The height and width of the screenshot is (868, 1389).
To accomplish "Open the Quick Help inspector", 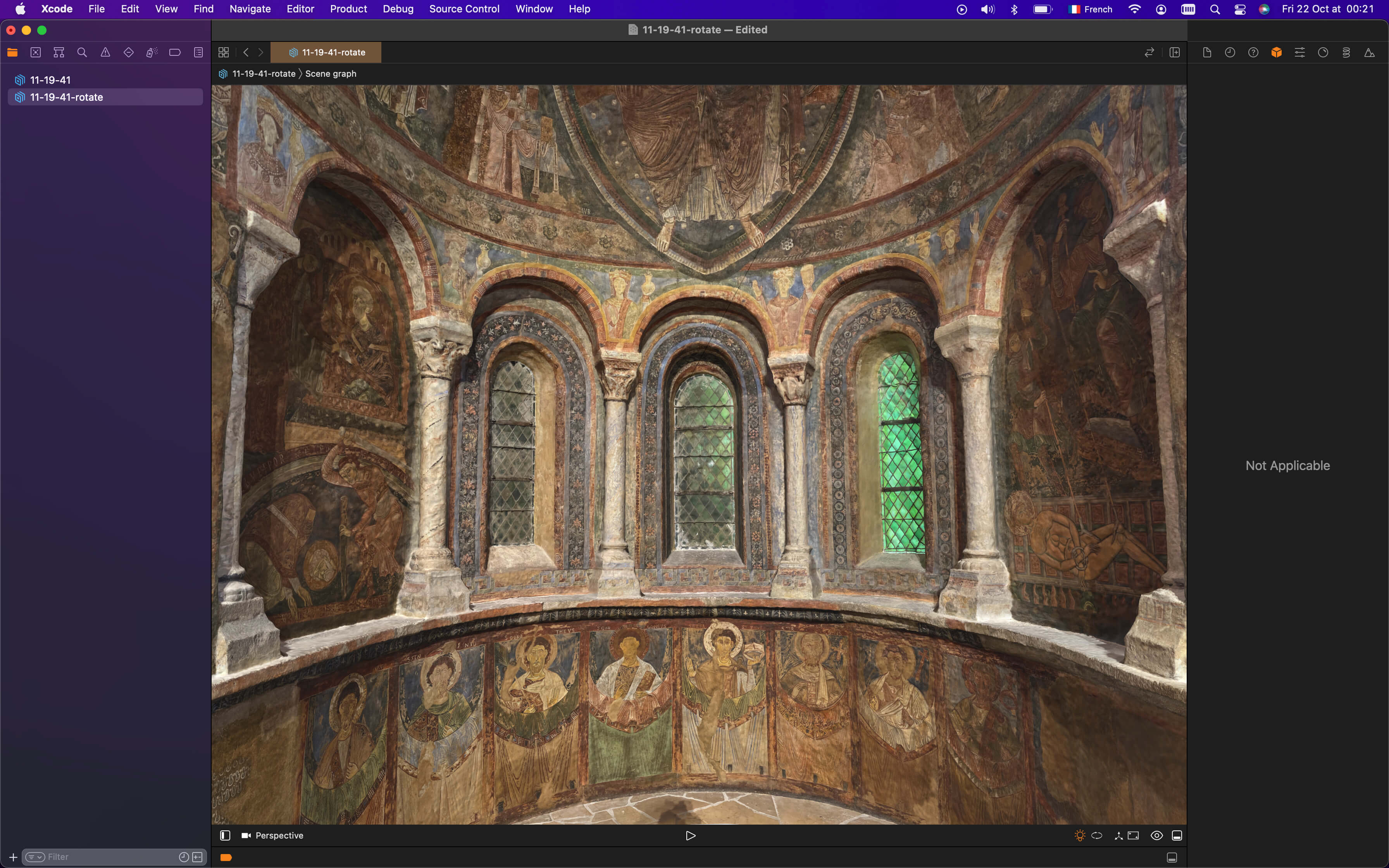I will tap(1253, 53).
